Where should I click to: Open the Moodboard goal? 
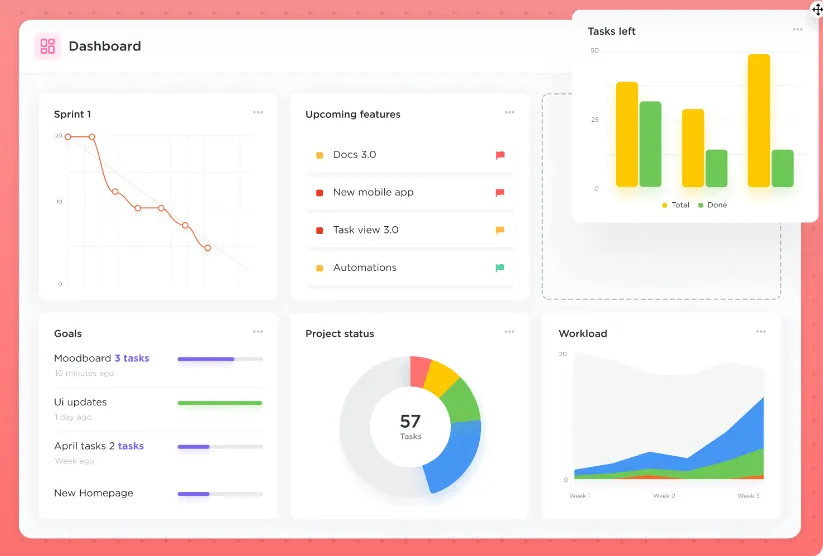(158, 365)
